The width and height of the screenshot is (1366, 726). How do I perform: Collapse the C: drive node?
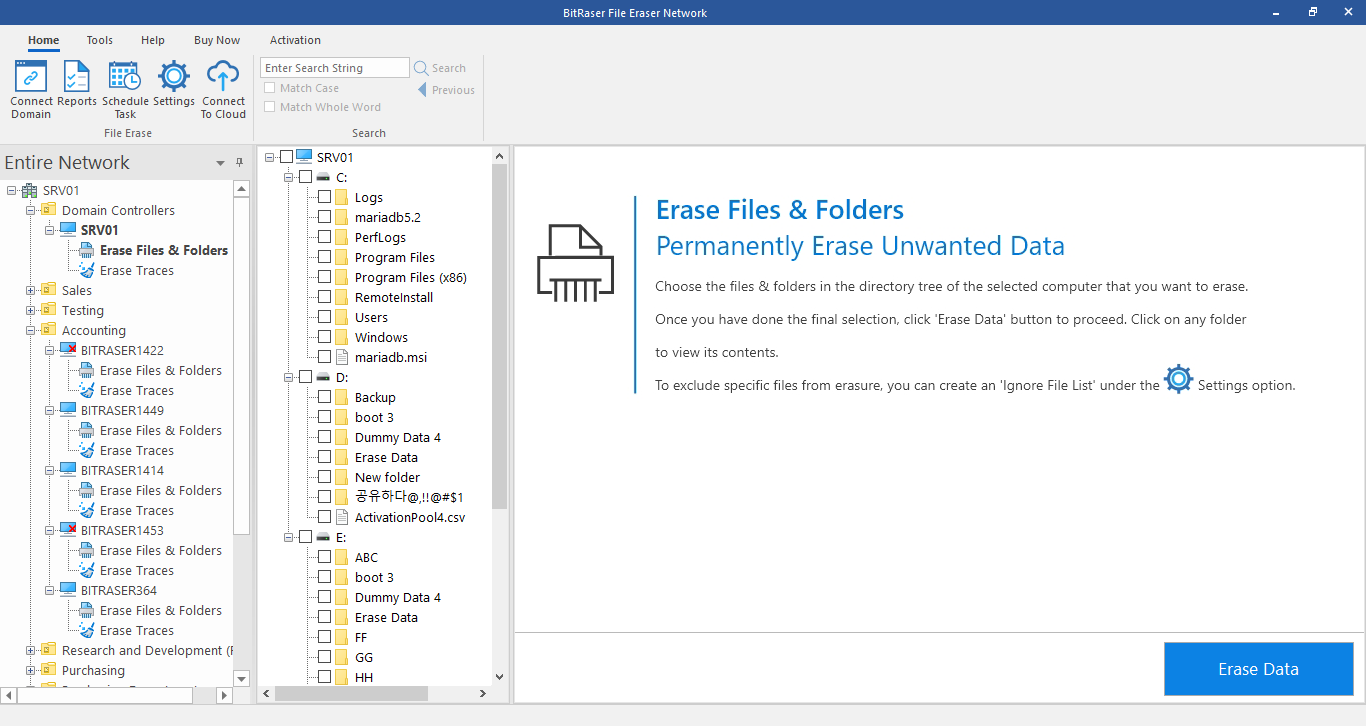(x=289, y=177)
